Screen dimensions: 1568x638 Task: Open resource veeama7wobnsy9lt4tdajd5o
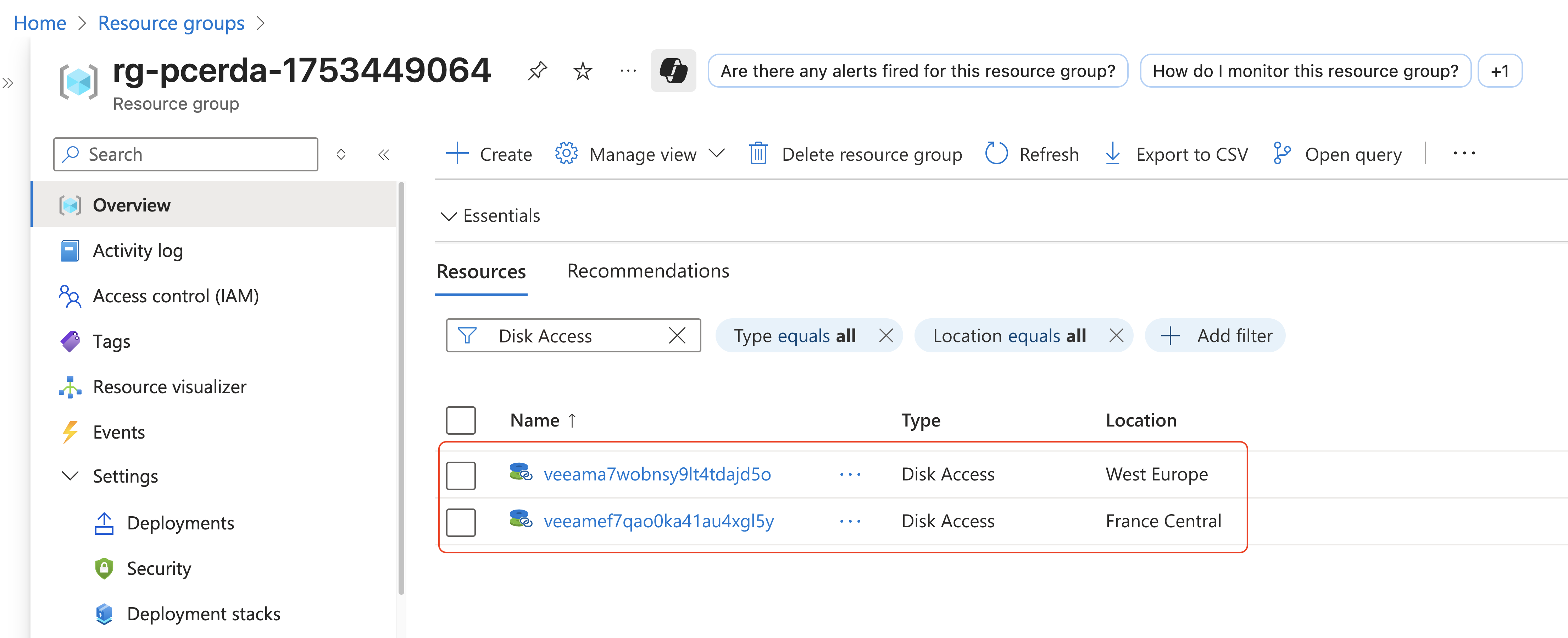657,474
